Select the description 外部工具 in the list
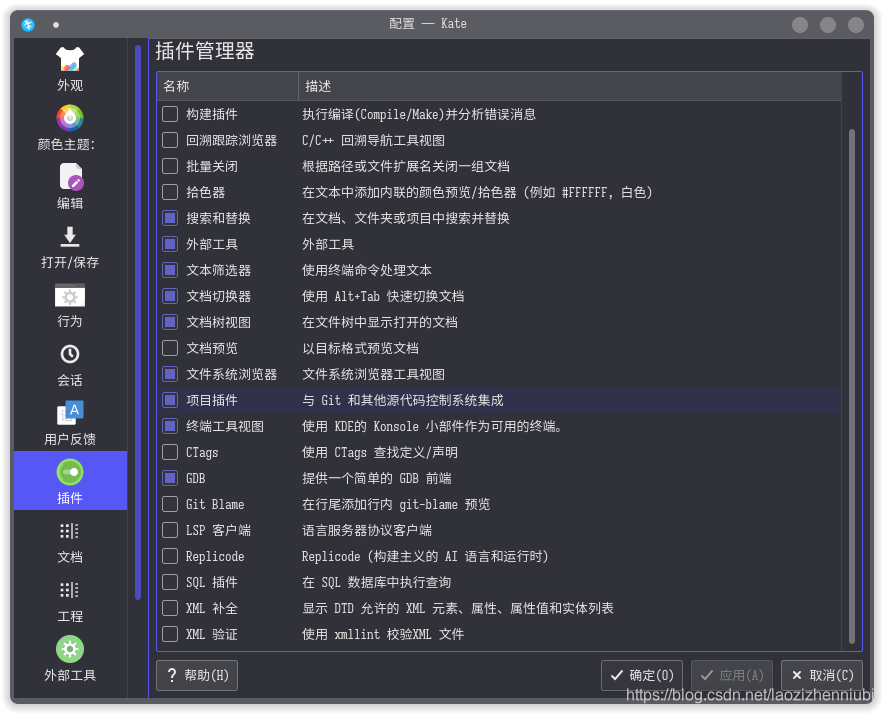Image resolution: width=884 pixels, height=714 pixels. pyautogui.click(x=328, y=244)
